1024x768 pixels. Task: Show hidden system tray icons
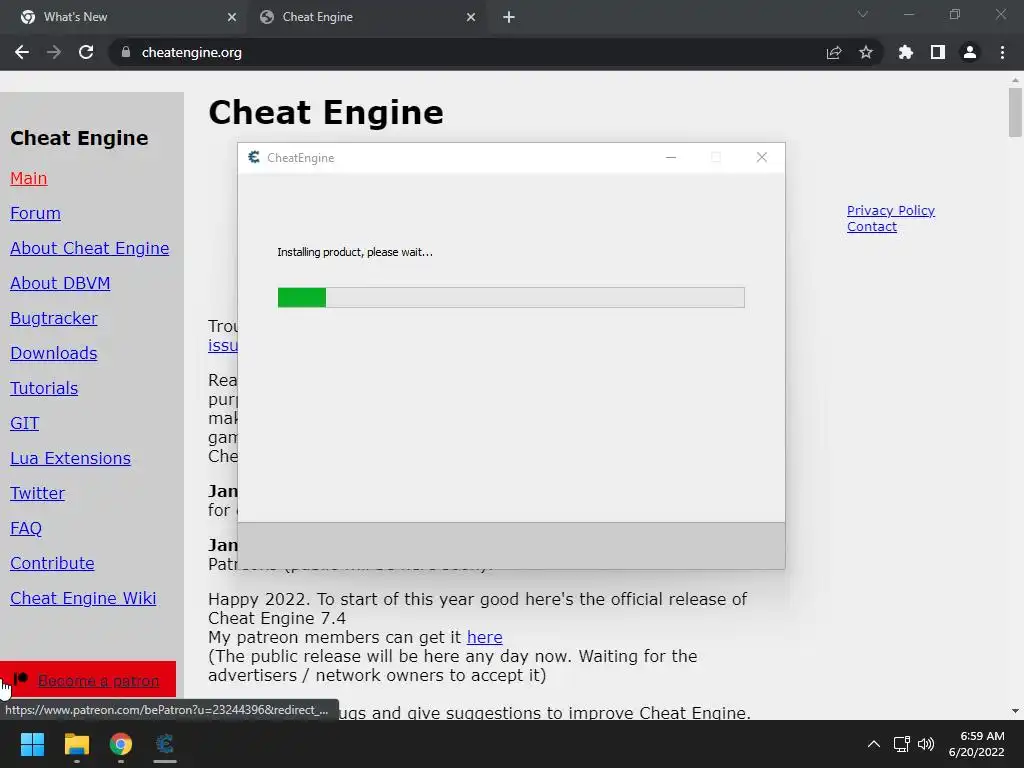pos(874,744)
